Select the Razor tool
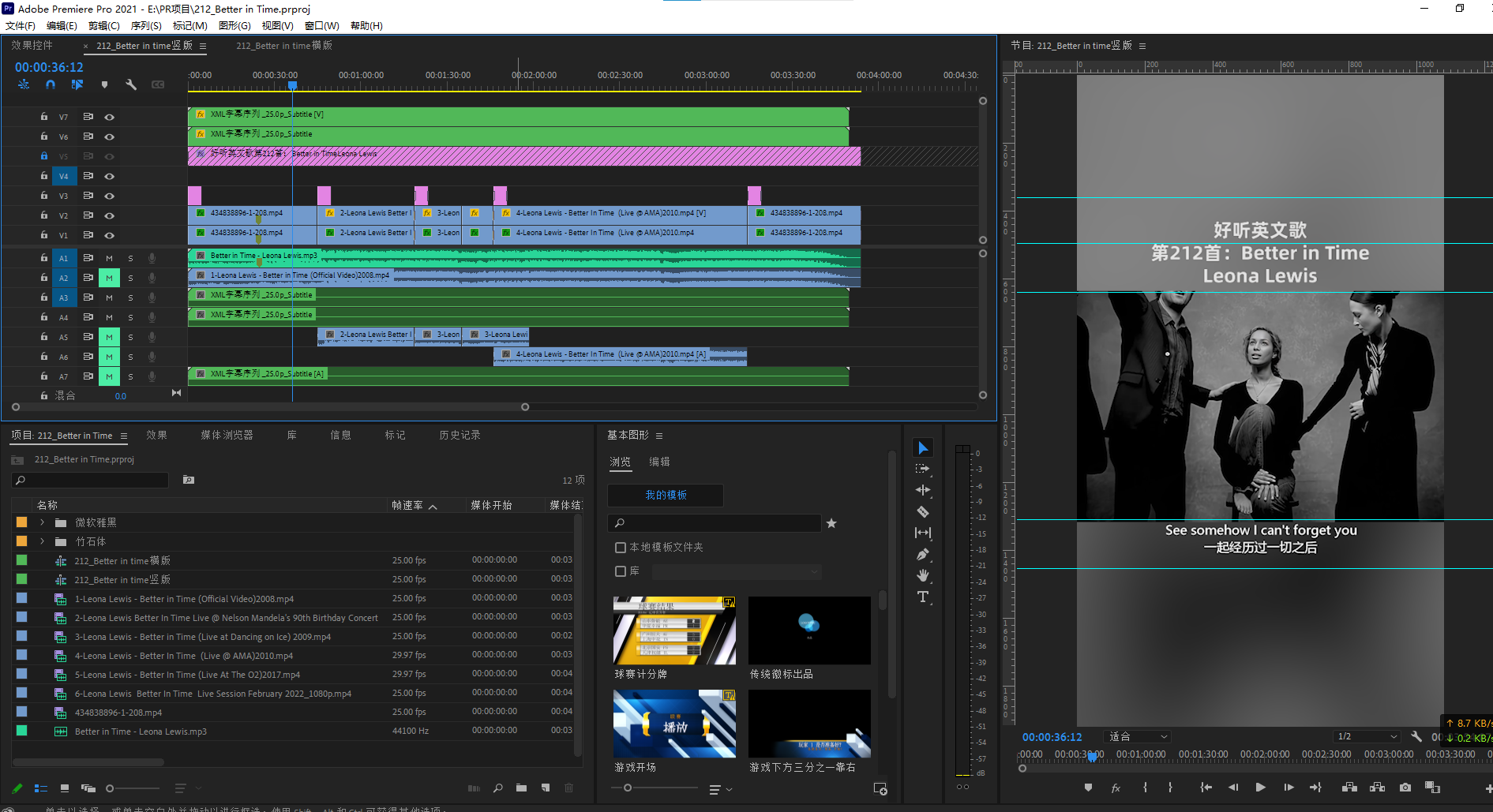Screen dimensions: 1493x812 point(923,511)
